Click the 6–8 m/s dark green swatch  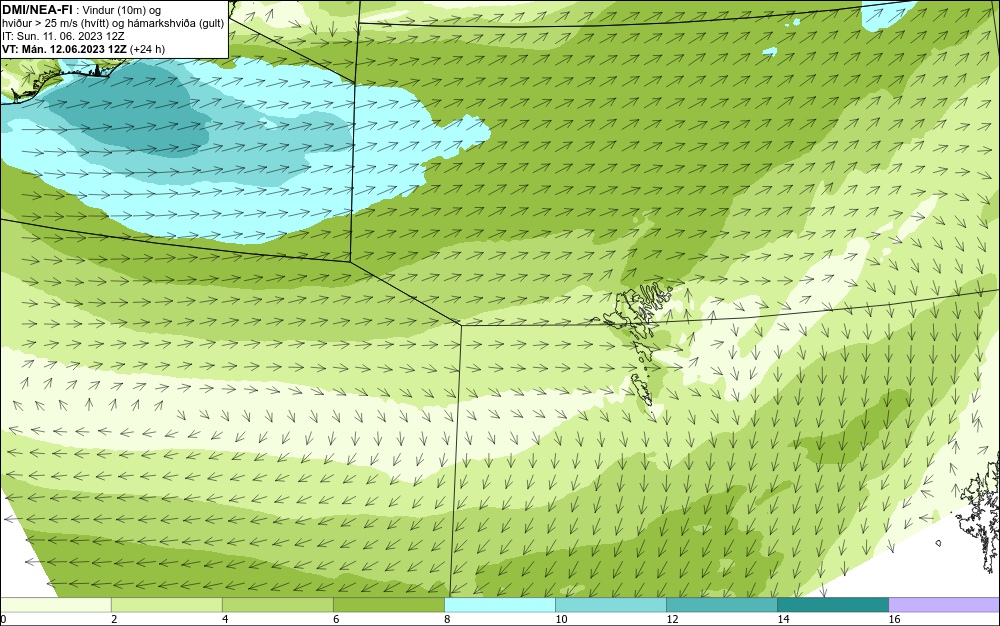[x=388, y=604]
